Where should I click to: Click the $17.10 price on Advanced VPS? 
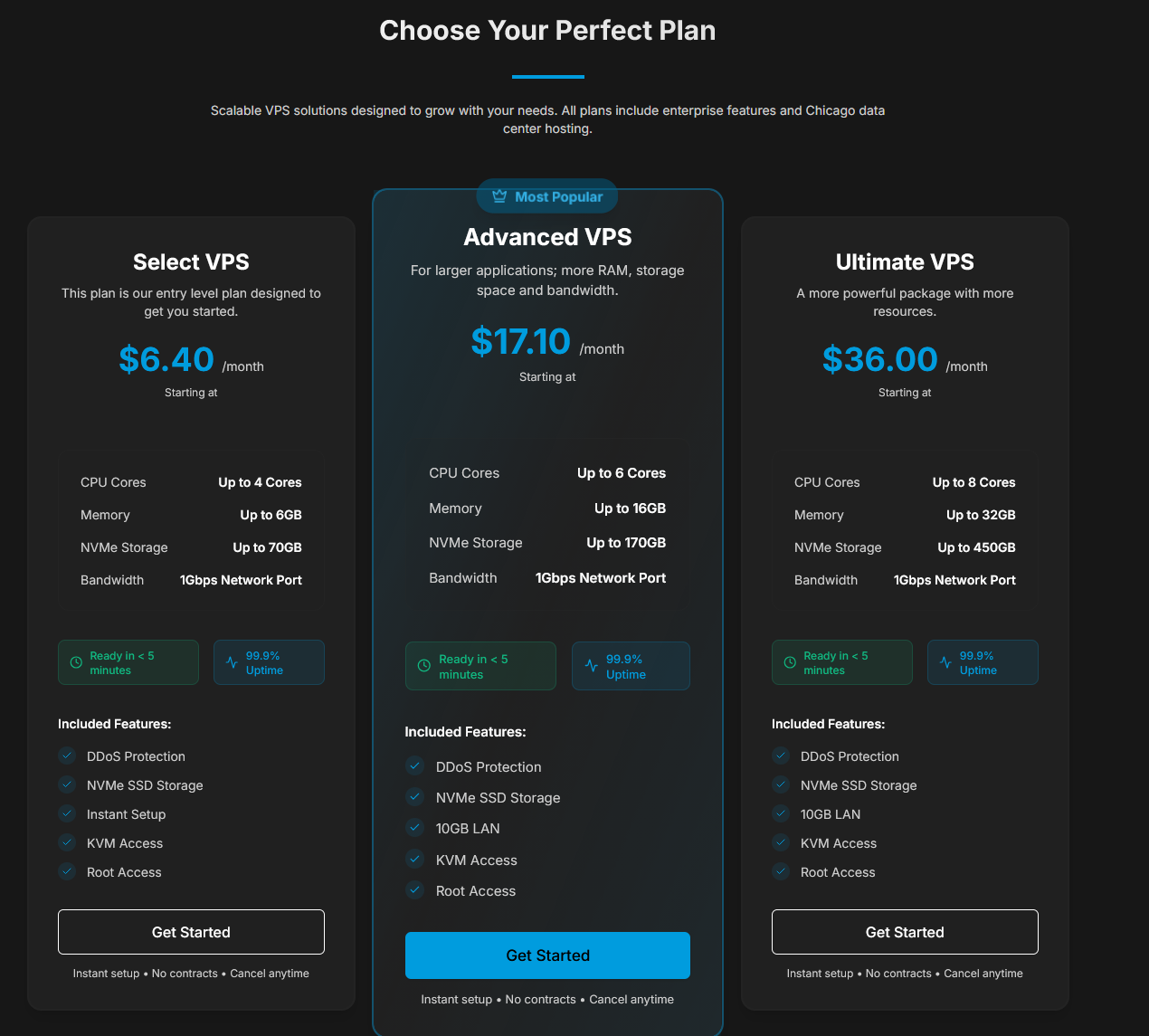tap(520, 341)
